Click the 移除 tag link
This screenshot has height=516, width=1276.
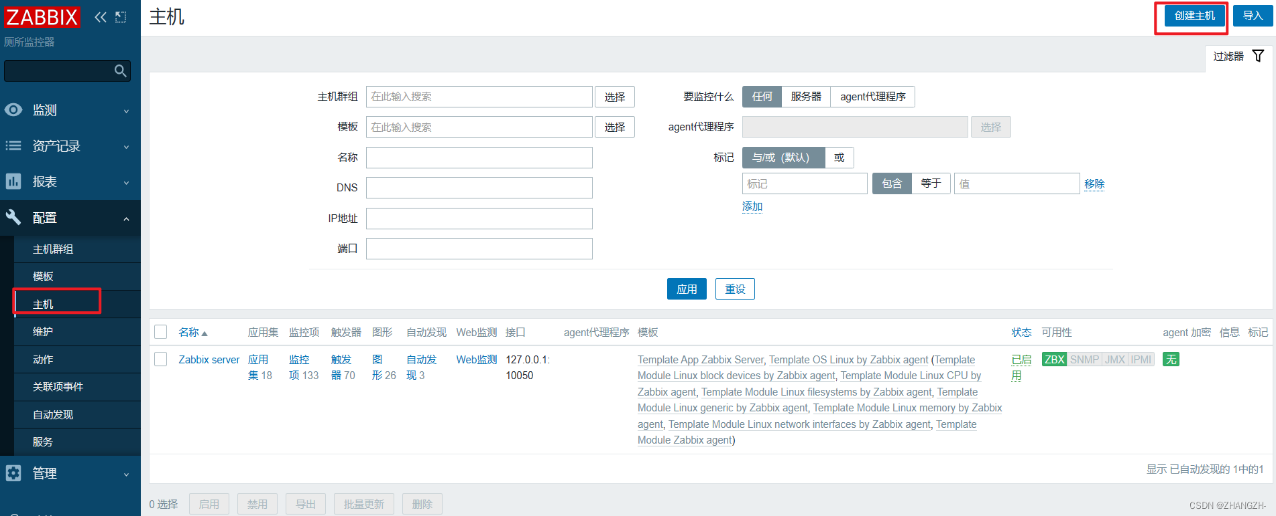coord(1094,184)
